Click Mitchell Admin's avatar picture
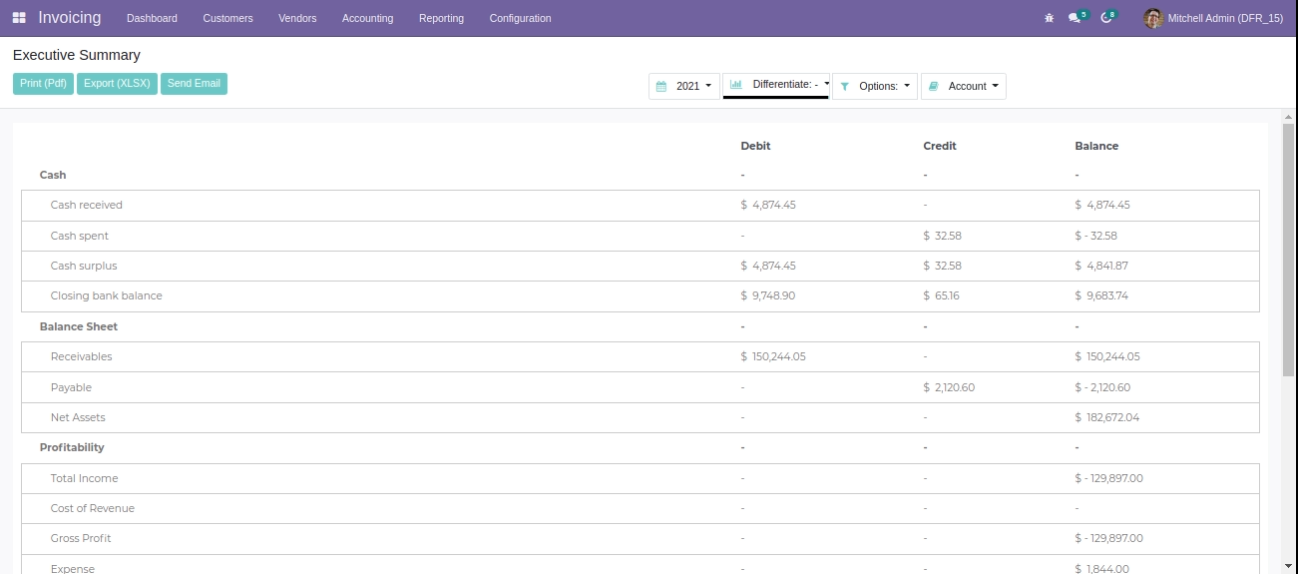The image size is (1298, 574). pos(1153,18)
